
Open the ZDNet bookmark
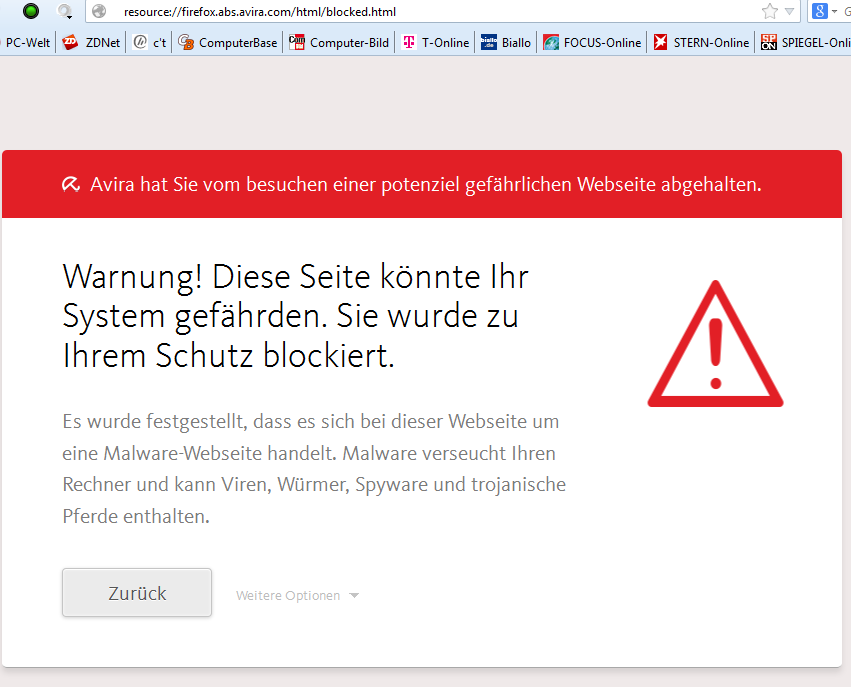click(x=91, y=42)
